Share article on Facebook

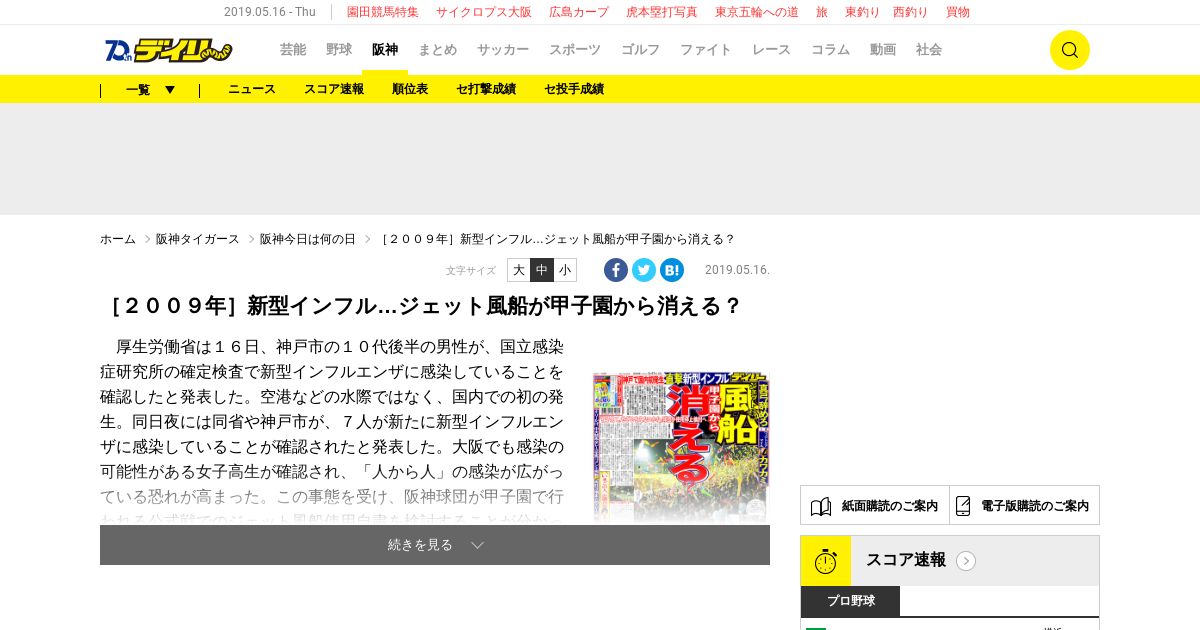(616, 270)
